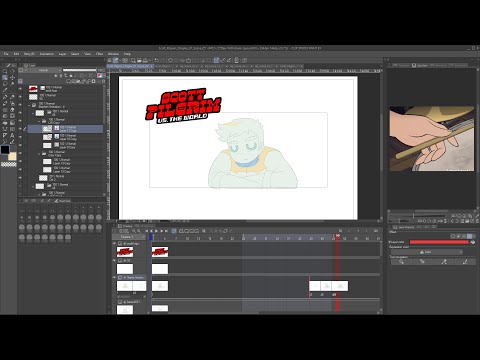Click red current-frame marker on timeline ruler
480x360 pixels.
[338, 236]
